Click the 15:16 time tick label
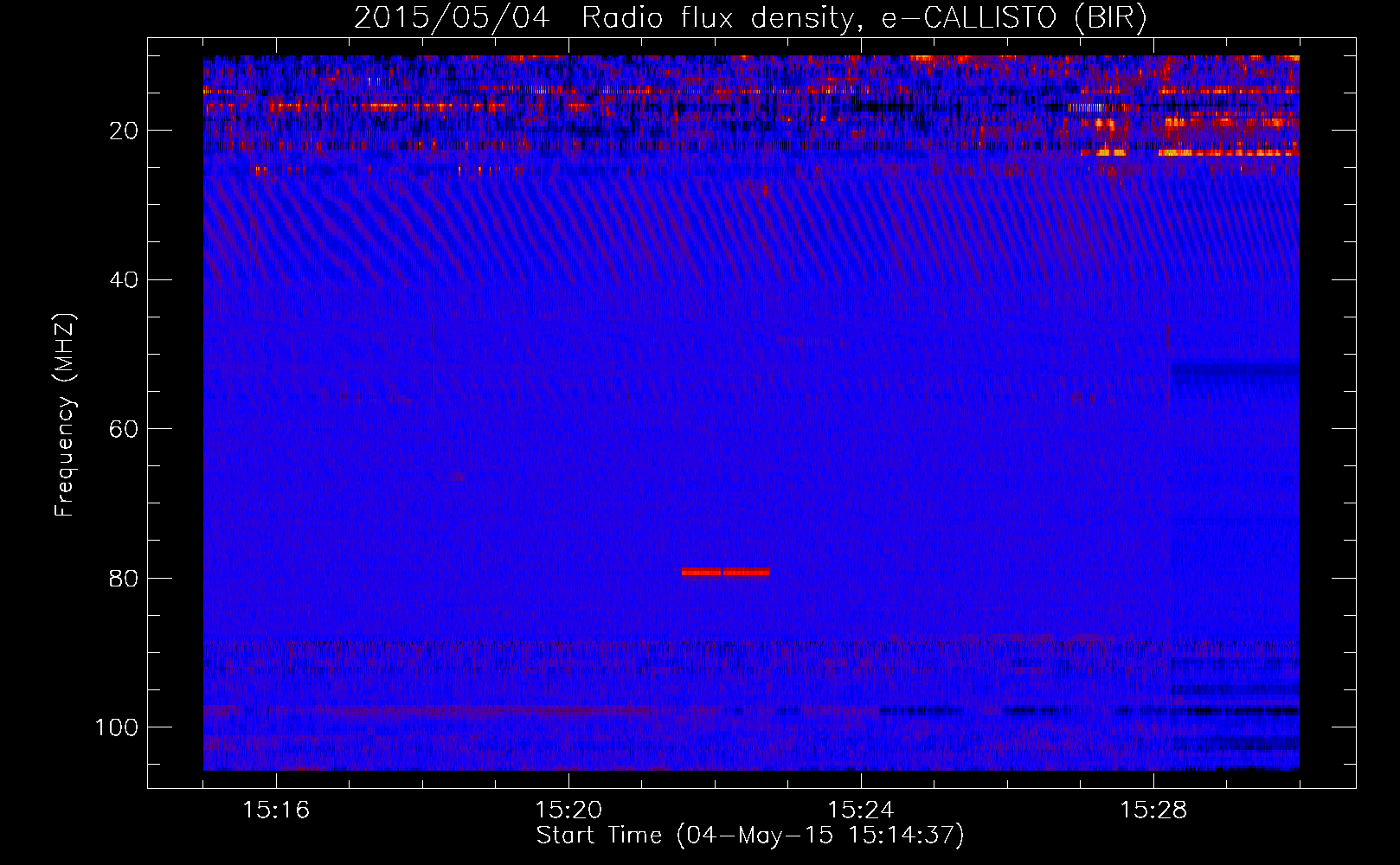The height and width of the screenshot is (865, 1400). [x=276, y=811]
